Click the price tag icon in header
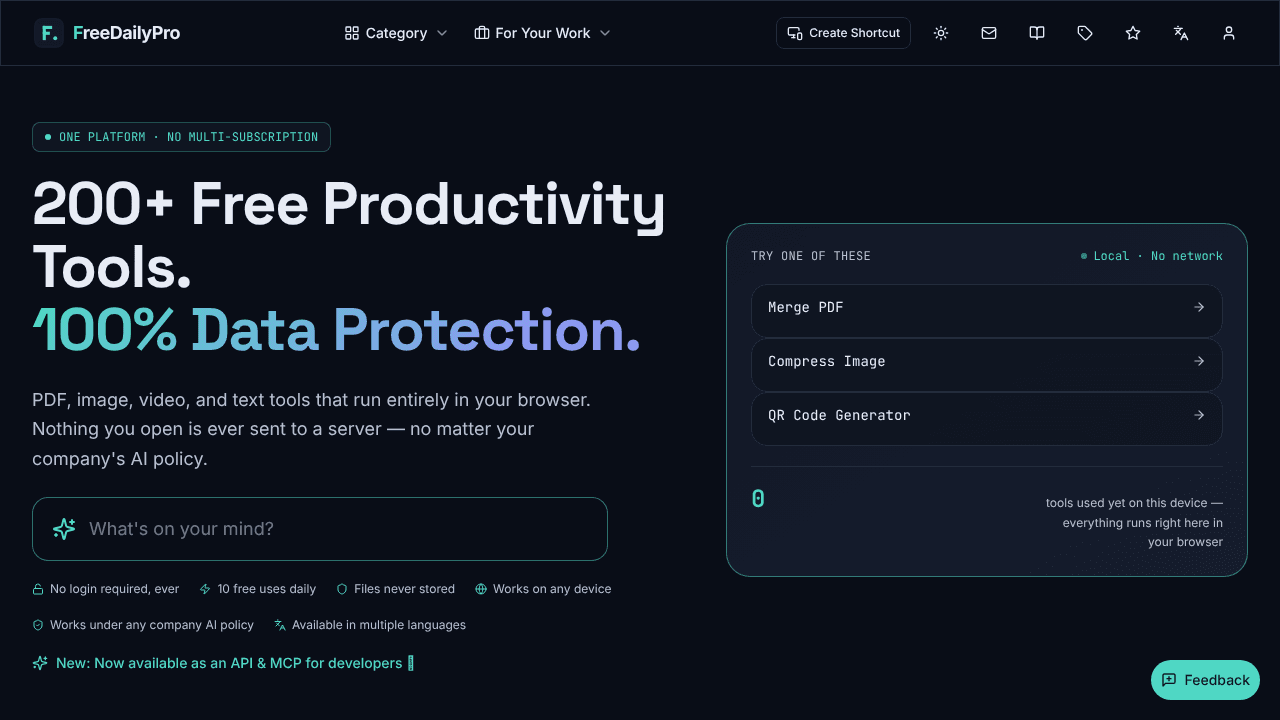Screen dimensions: 1280x720 pos(1085,33)
